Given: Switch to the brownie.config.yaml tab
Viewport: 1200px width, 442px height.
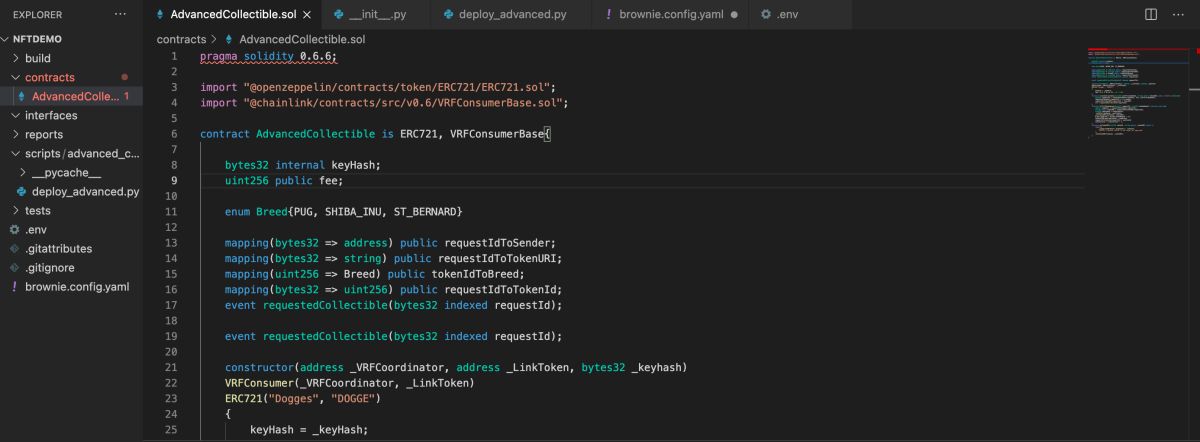Looking at the screenshot, I should pos(669,15).
